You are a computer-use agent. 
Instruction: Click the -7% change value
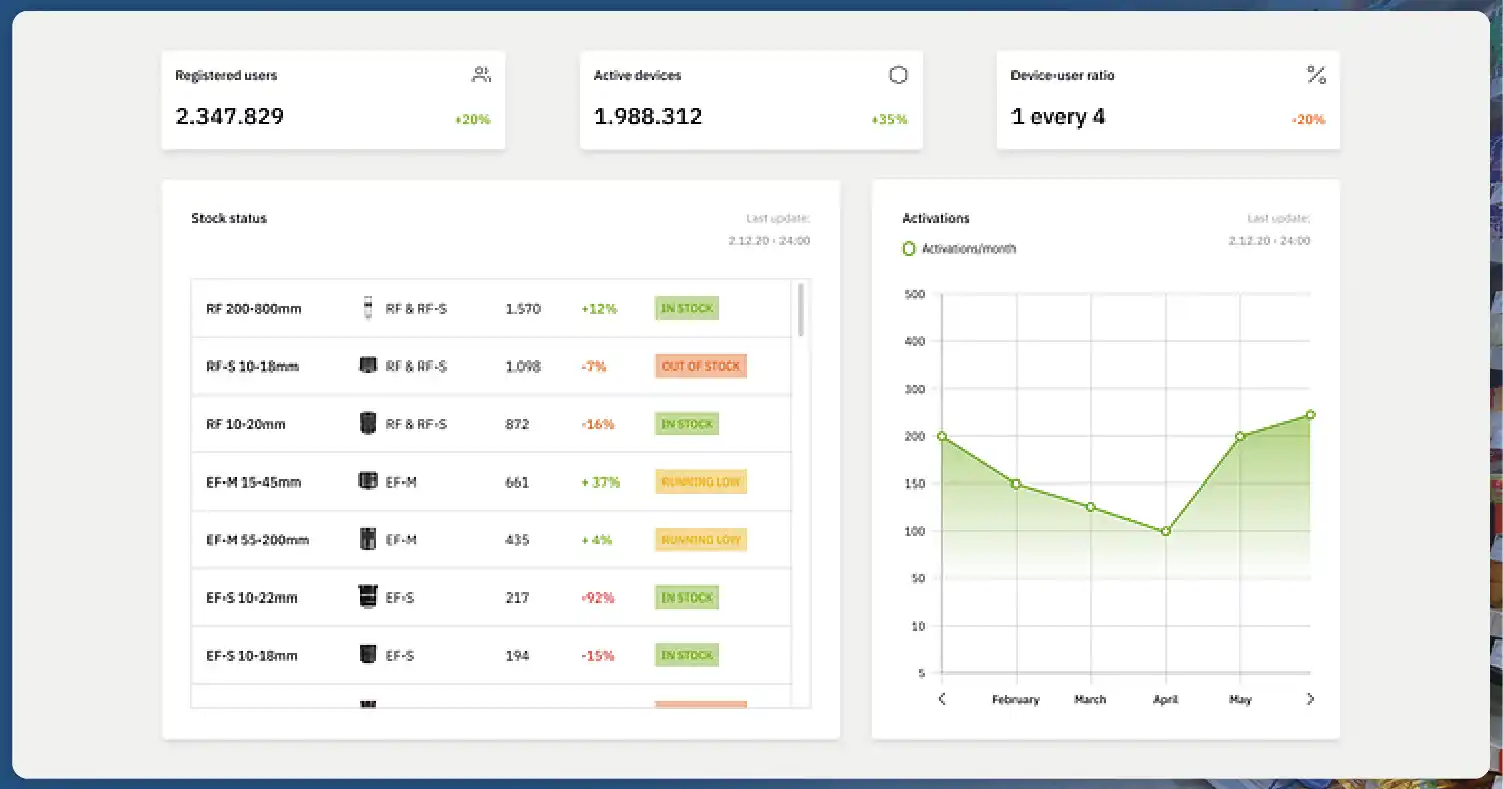point(594,366)
